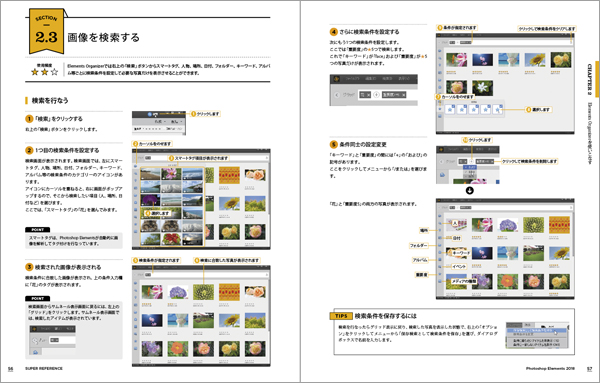The image size is (600, 383).
Task: Click the plus operator between chips in step 4 closeup
Action: point(376,95)
